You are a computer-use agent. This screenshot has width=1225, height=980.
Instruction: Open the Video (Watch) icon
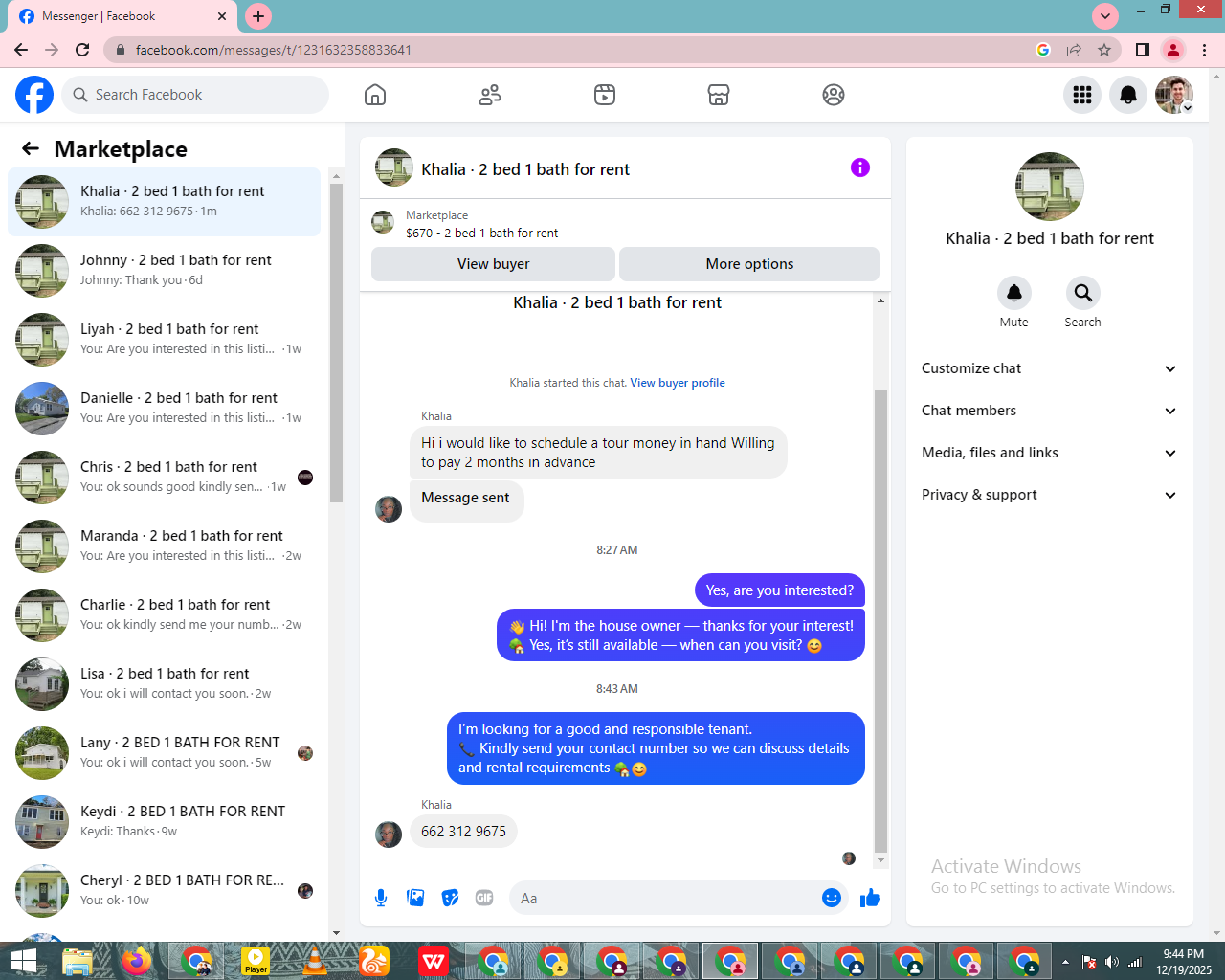pyautogui.click(x=605, y=95)
